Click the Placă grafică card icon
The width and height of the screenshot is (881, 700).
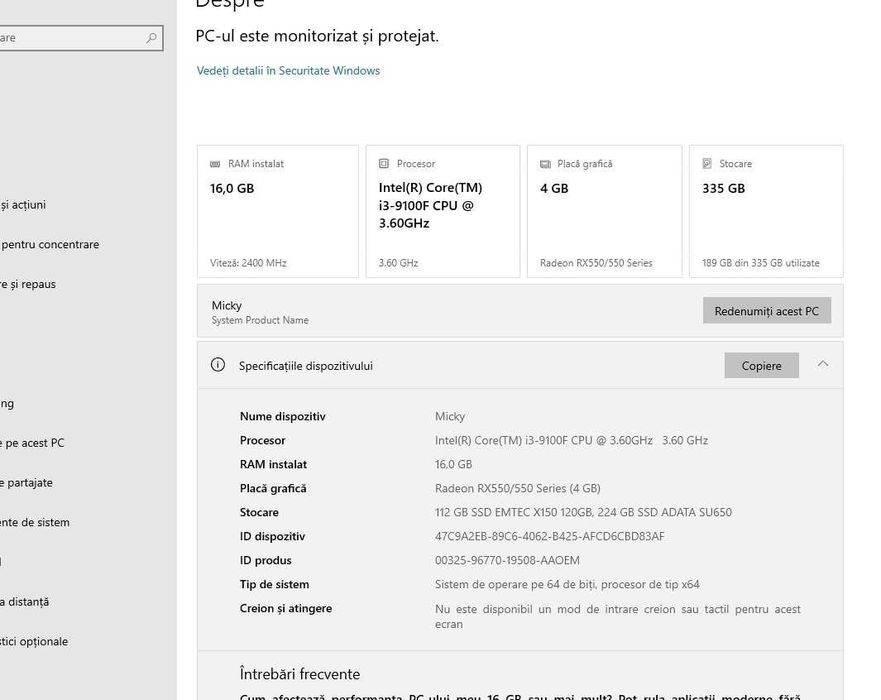545,164
